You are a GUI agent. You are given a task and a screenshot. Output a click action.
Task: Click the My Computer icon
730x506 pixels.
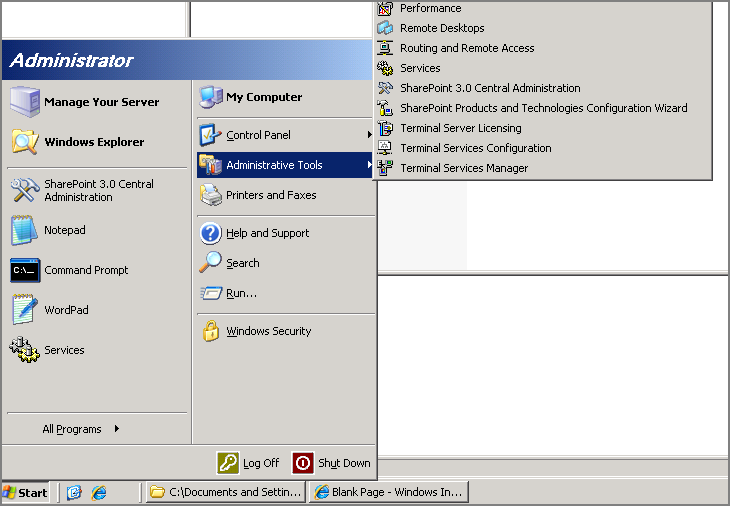[211, 97]
